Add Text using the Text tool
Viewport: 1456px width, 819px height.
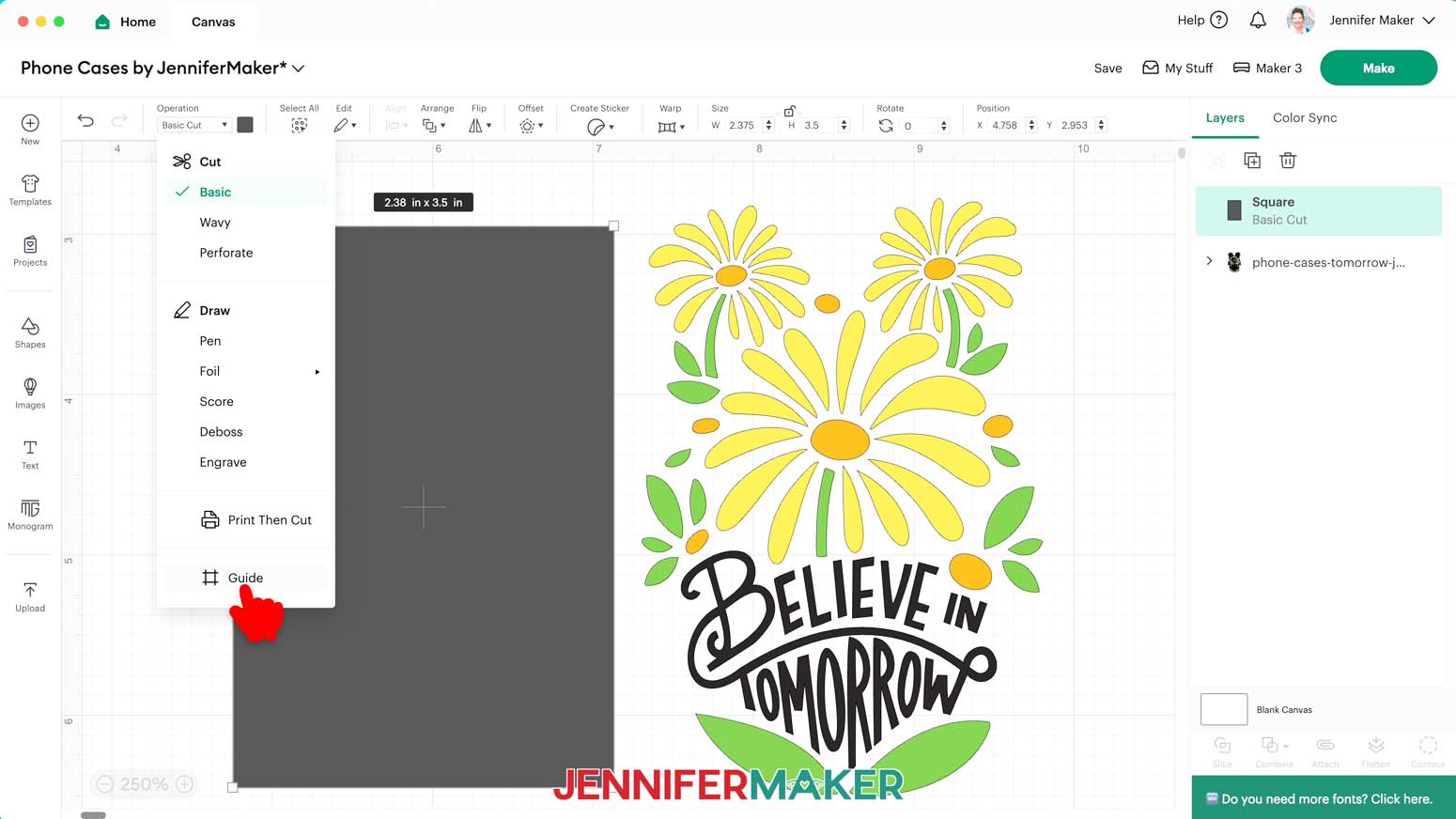tap(30, 454)
